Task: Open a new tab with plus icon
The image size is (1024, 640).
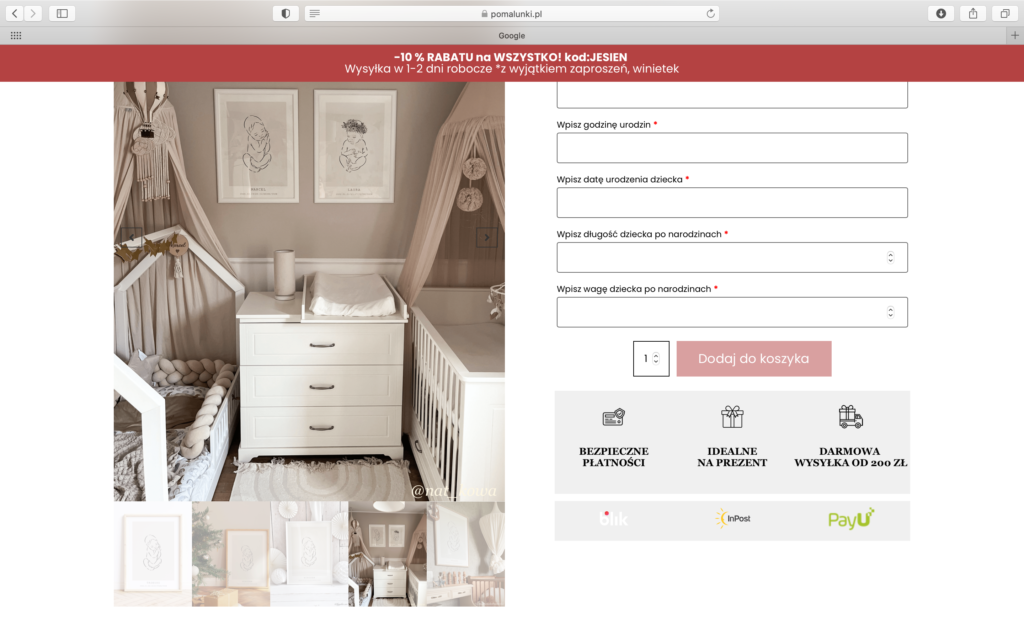Action: pyautogui.click(x=1015, y=35)
